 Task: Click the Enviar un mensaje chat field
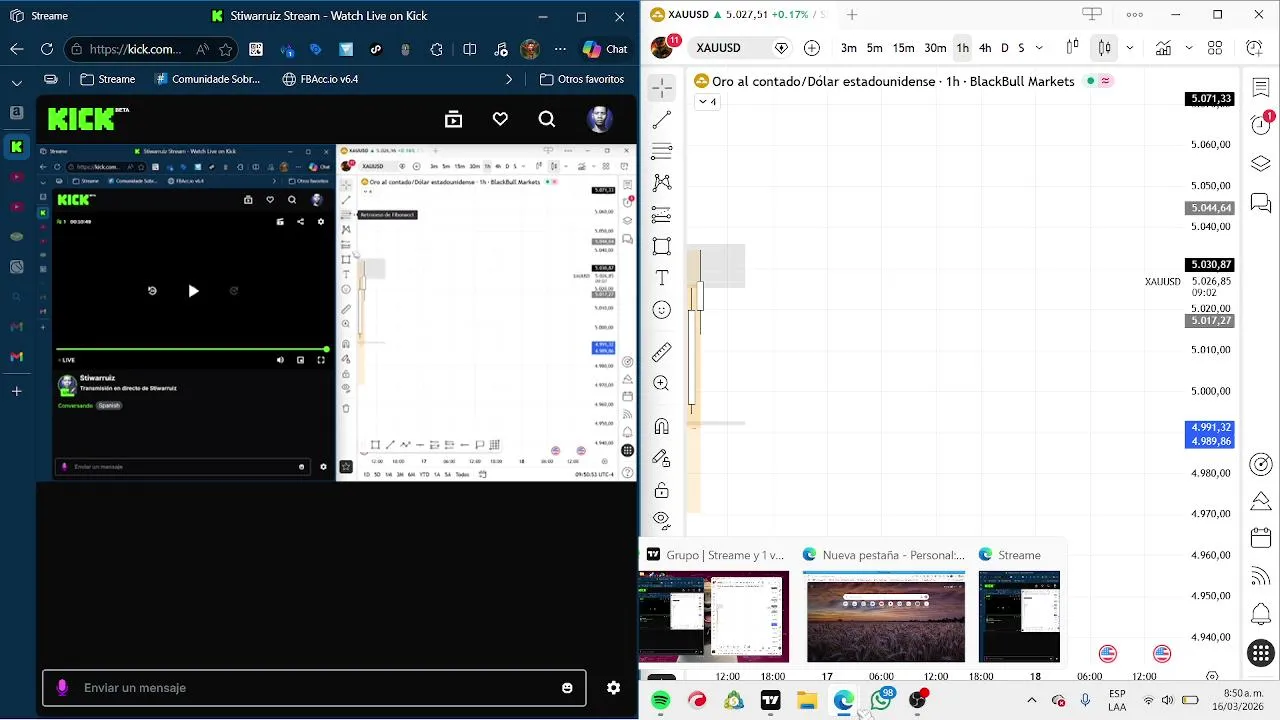[314, 688]
